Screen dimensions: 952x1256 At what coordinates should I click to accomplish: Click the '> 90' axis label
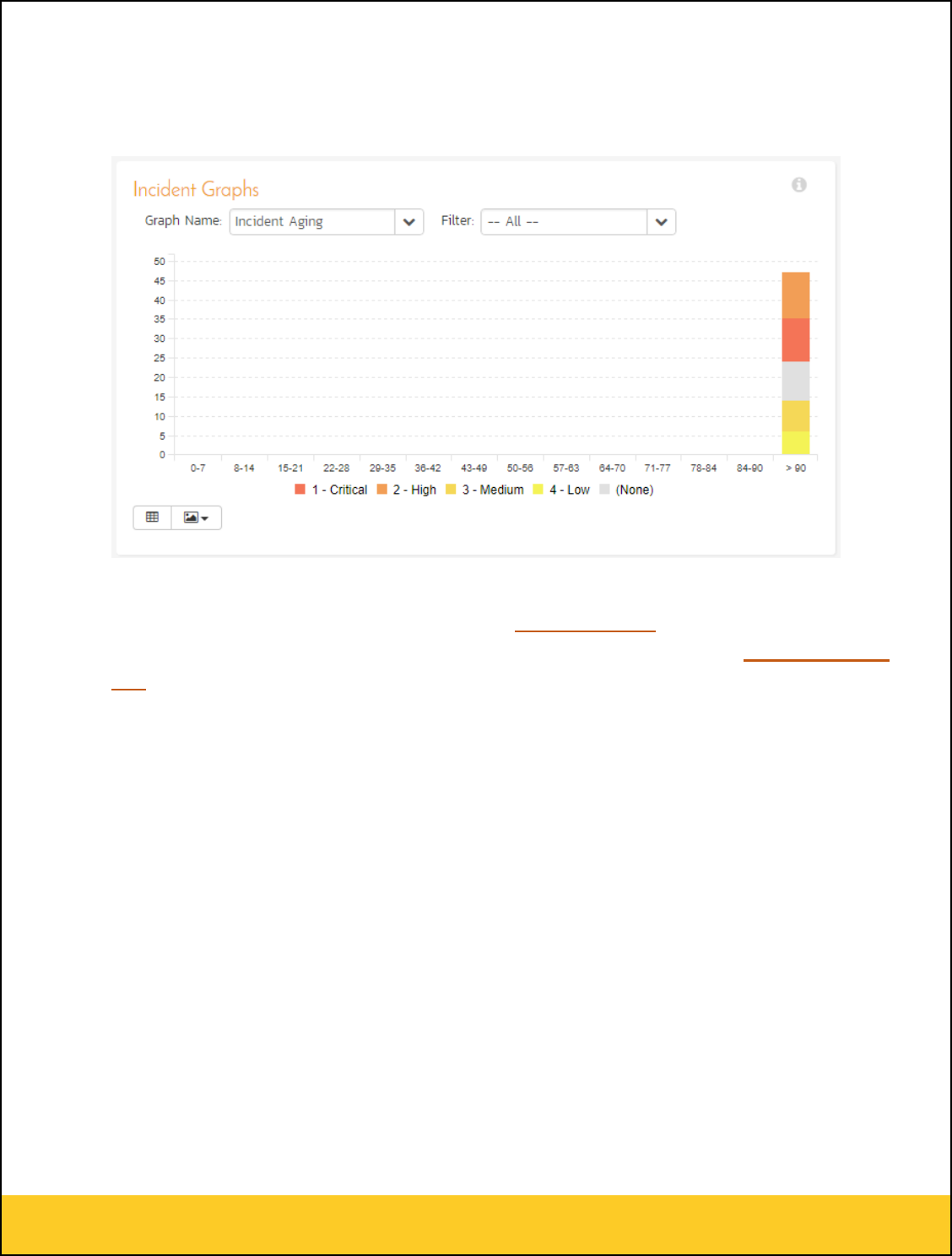pyautogui.click(x=796, y=468)
